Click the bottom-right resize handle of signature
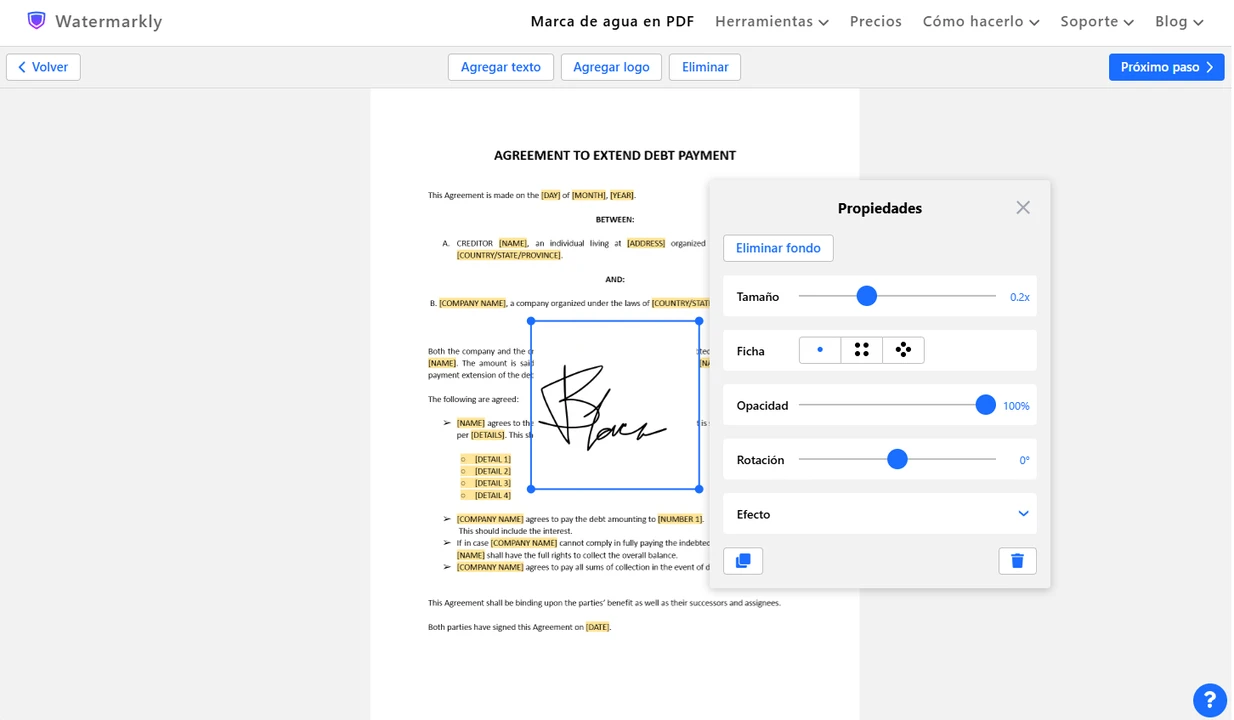The height and width of the screenshot is (720, 1234). tap(699, 489)
